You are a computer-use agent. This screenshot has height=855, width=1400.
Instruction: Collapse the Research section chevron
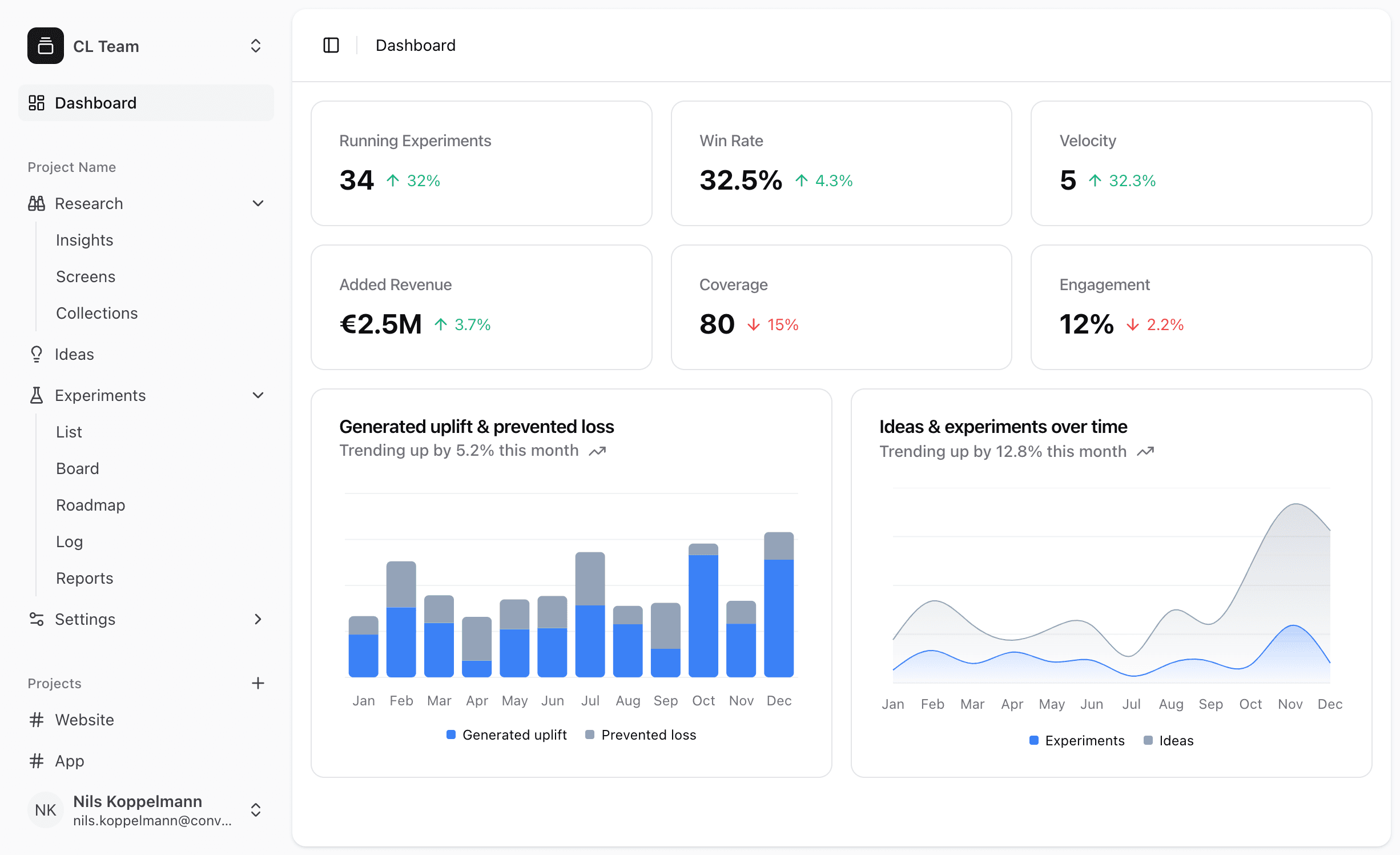point(258,203)
